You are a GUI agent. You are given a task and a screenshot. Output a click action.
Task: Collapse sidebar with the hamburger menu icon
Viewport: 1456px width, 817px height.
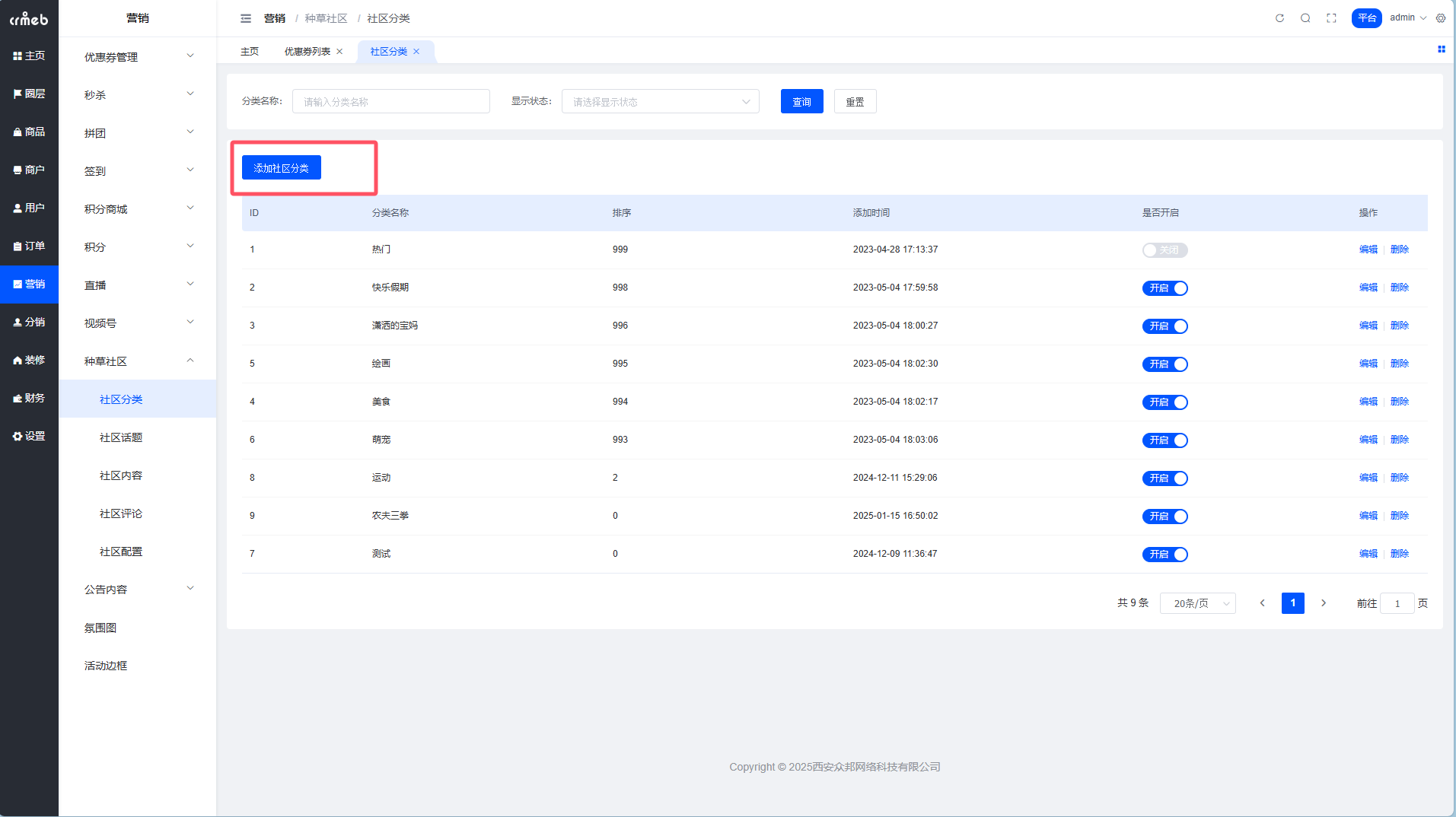point(246,18)
